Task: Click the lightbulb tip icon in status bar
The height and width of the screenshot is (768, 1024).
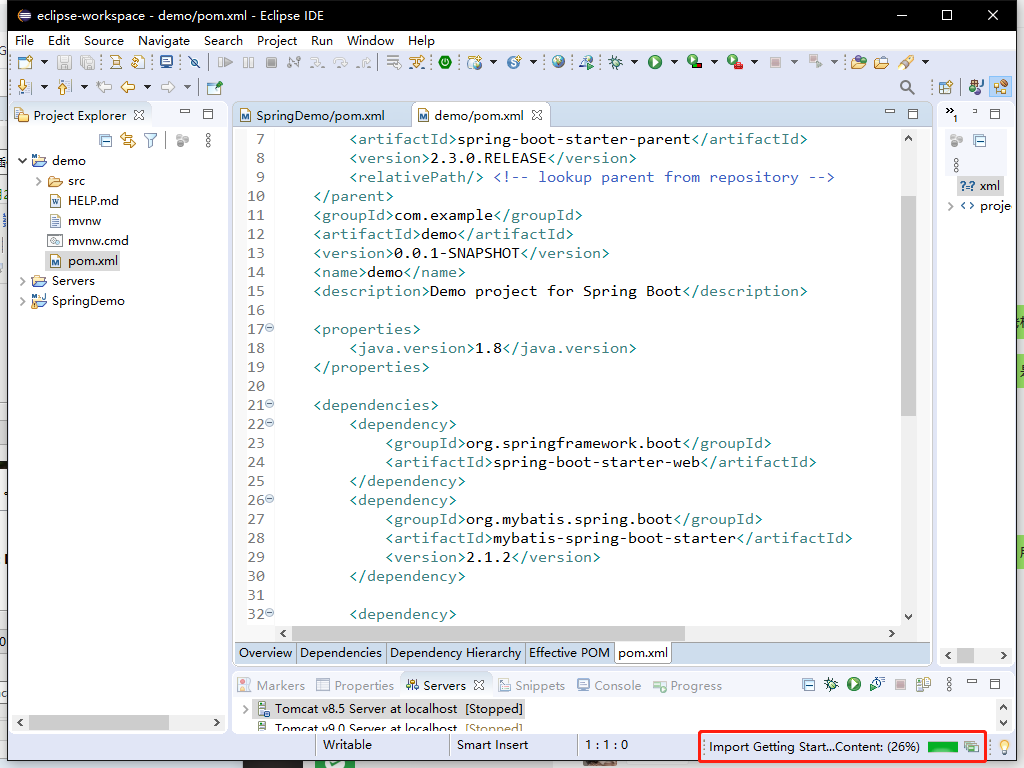Action: coord(1004,746)
